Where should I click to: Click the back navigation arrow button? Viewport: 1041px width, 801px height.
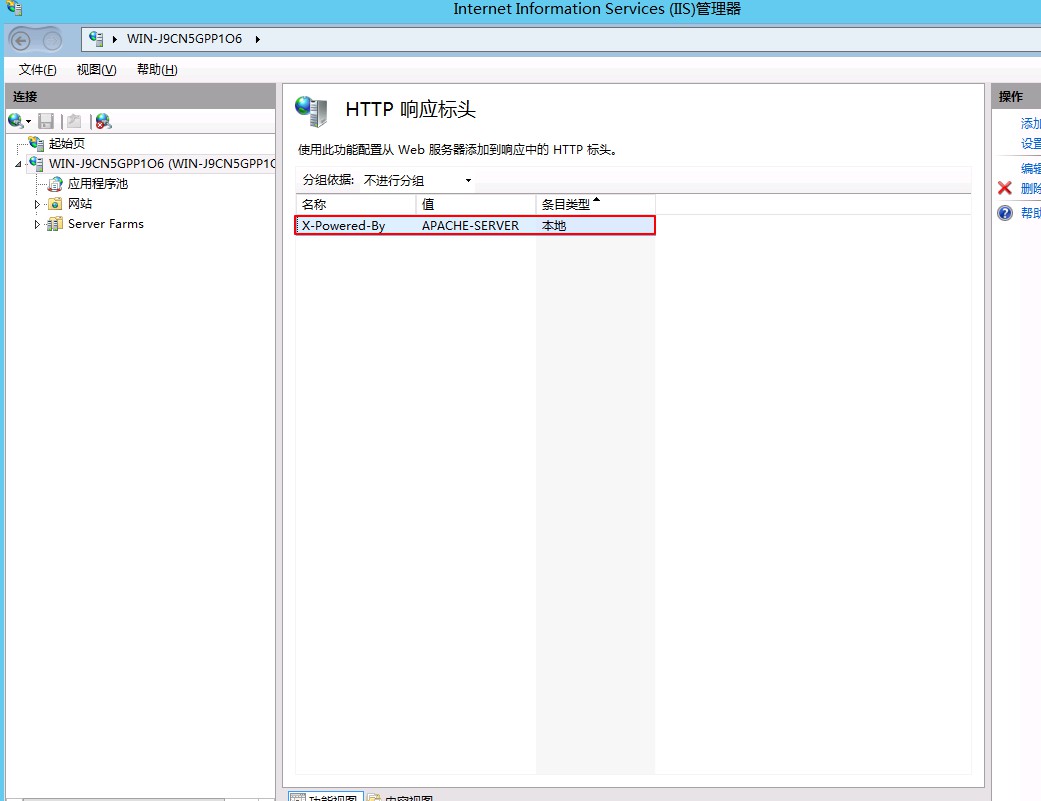pos(20,40)
